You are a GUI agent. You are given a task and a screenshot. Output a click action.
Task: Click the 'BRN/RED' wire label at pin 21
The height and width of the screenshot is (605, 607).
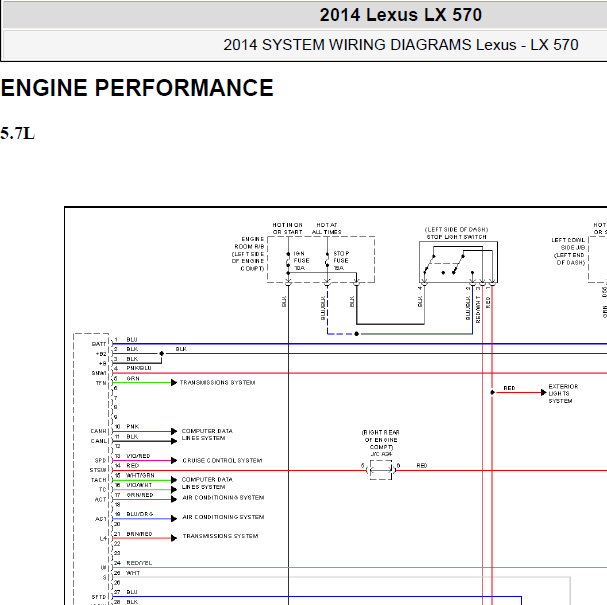click(139, 534)
